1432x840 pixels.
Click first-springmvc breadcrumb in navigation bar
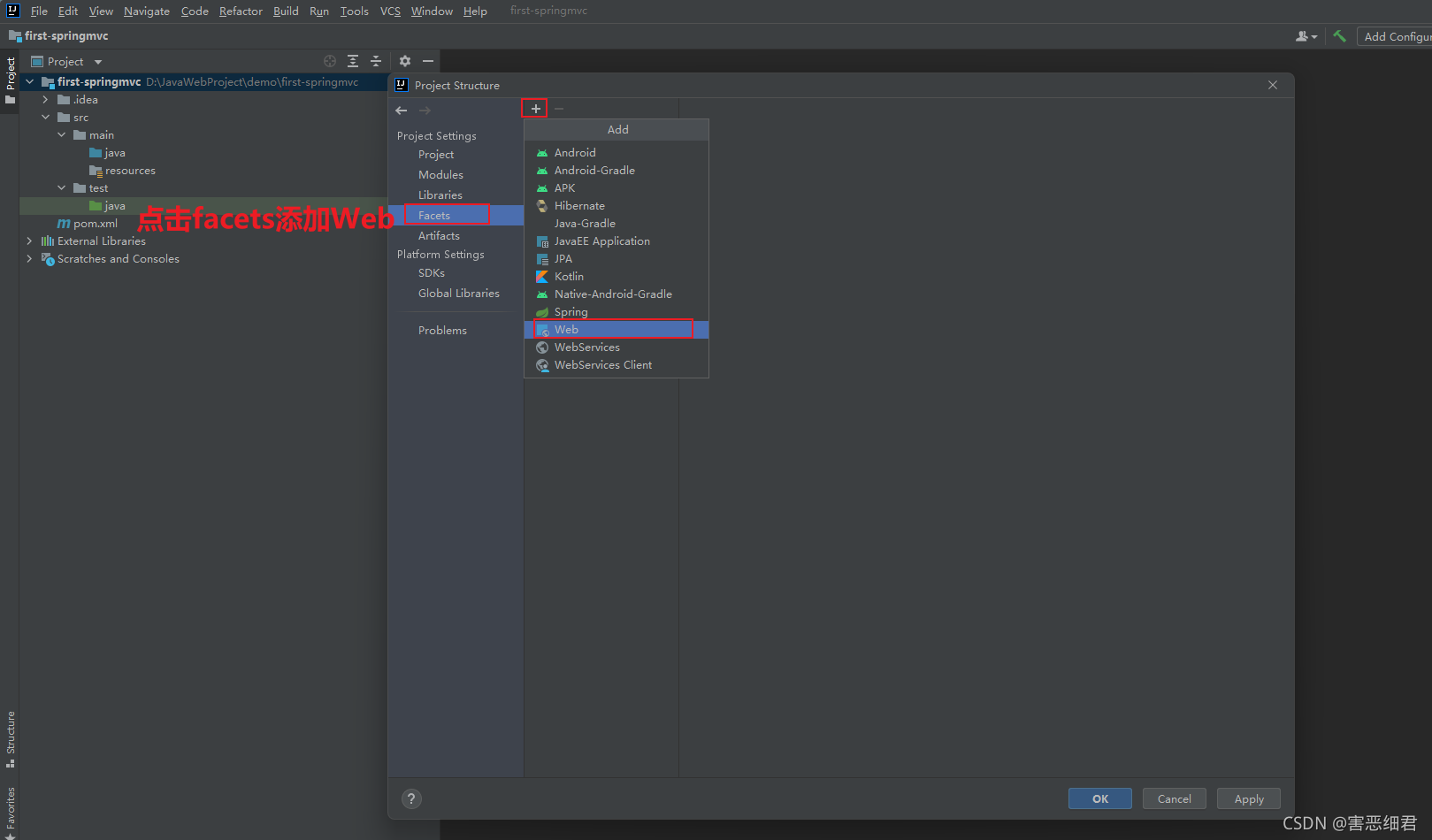[58, 36]
